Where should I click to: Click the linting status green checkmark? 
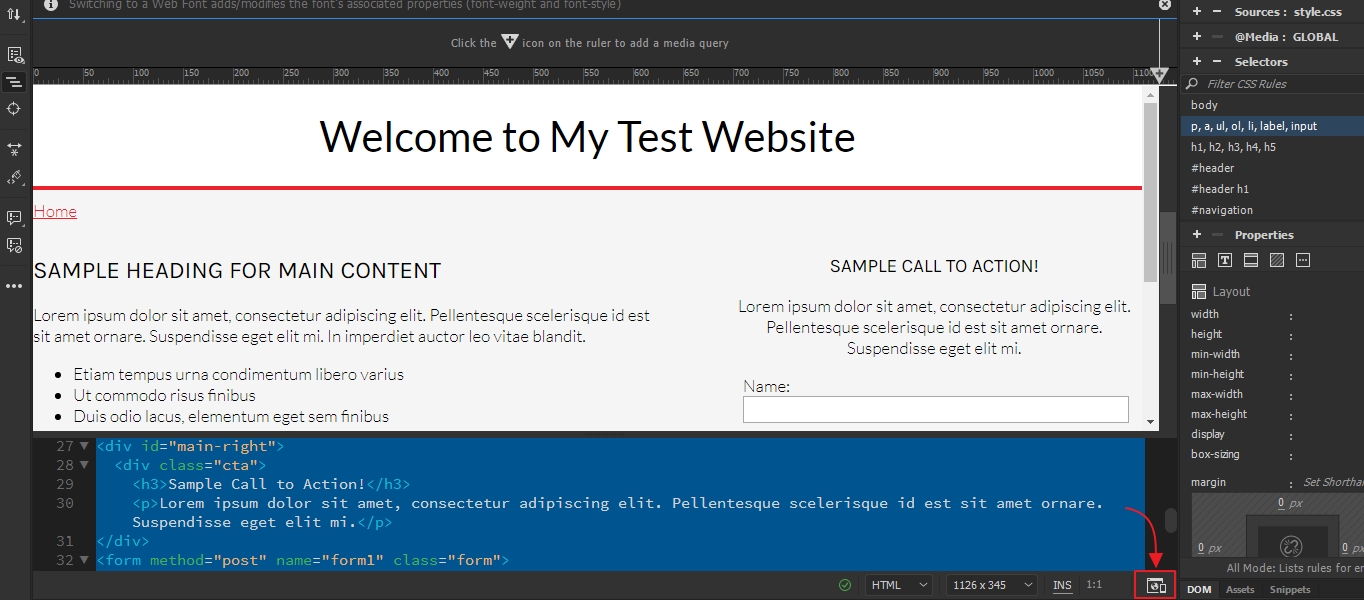(x=845, y=584)
